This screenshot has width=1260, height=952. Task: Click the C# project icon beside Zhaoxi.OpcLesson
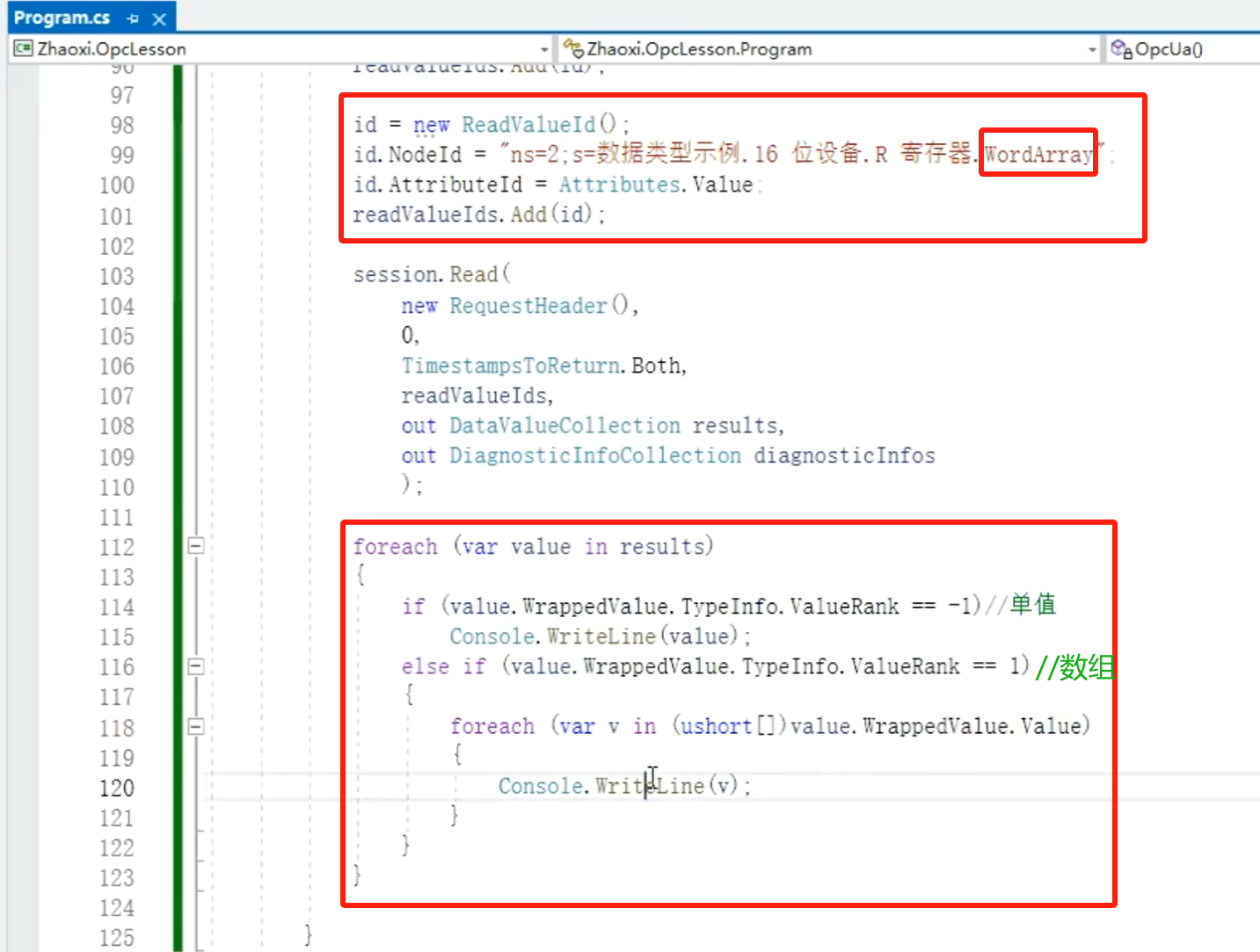23,48
